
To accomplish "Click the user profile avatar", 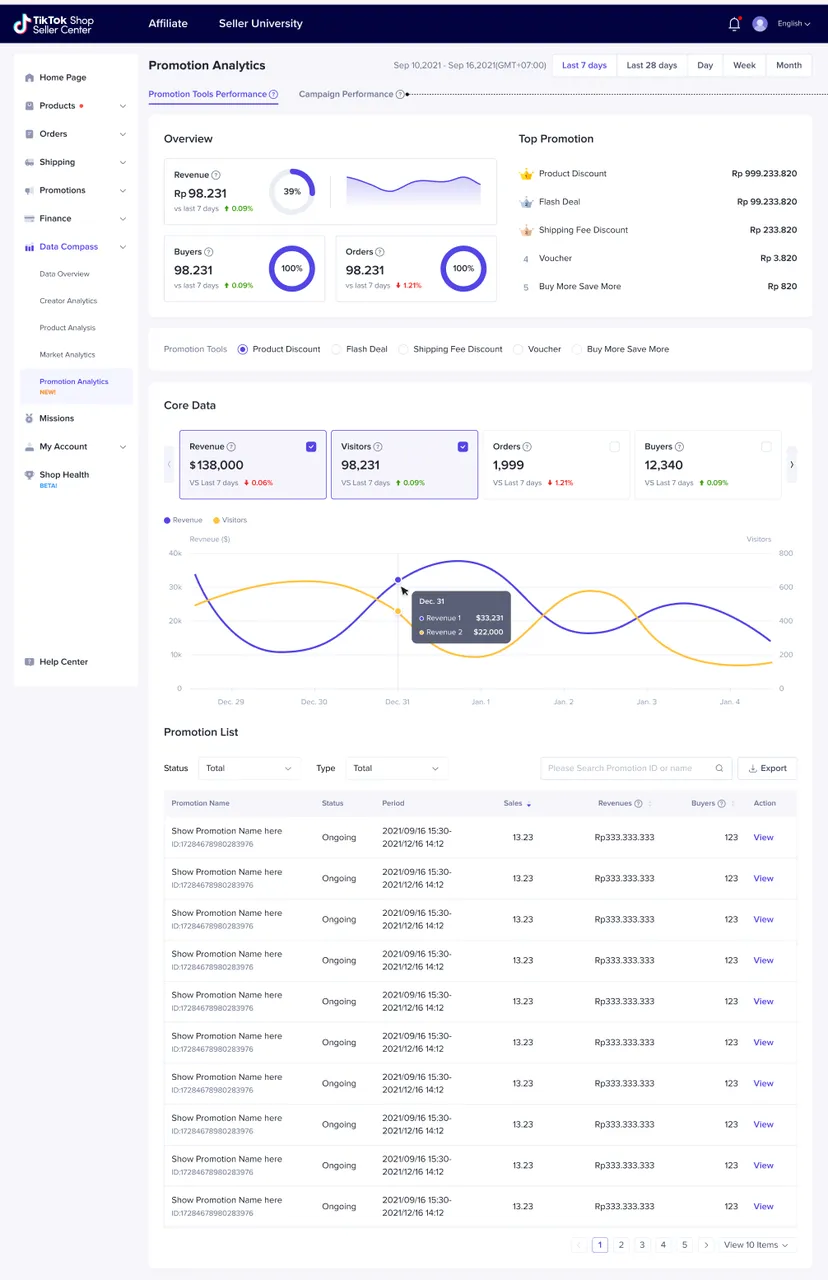I will [760, 23].
